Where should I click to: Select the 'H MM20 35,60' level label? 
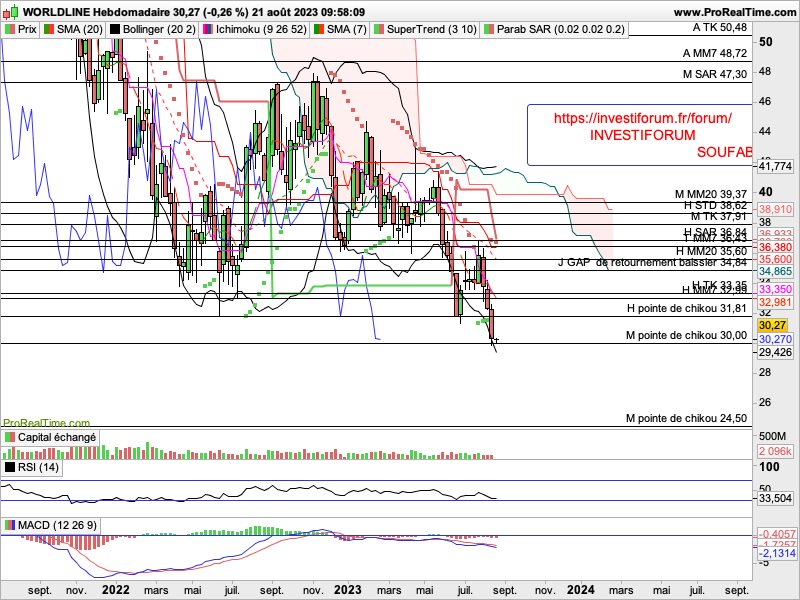(711, 252)
